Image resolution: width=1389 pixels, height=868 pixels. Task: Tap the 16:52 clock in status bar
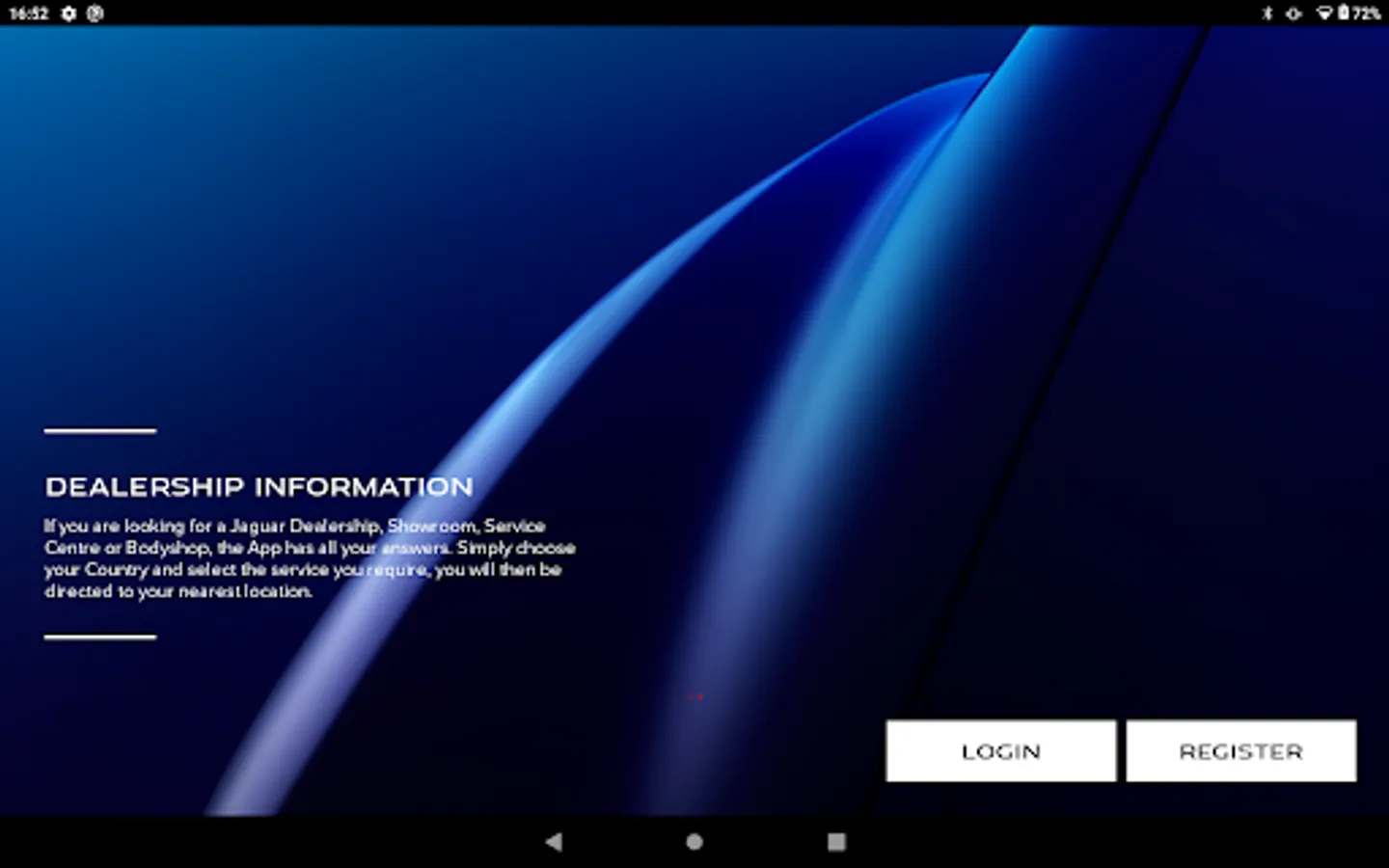(x=29, y=14)
